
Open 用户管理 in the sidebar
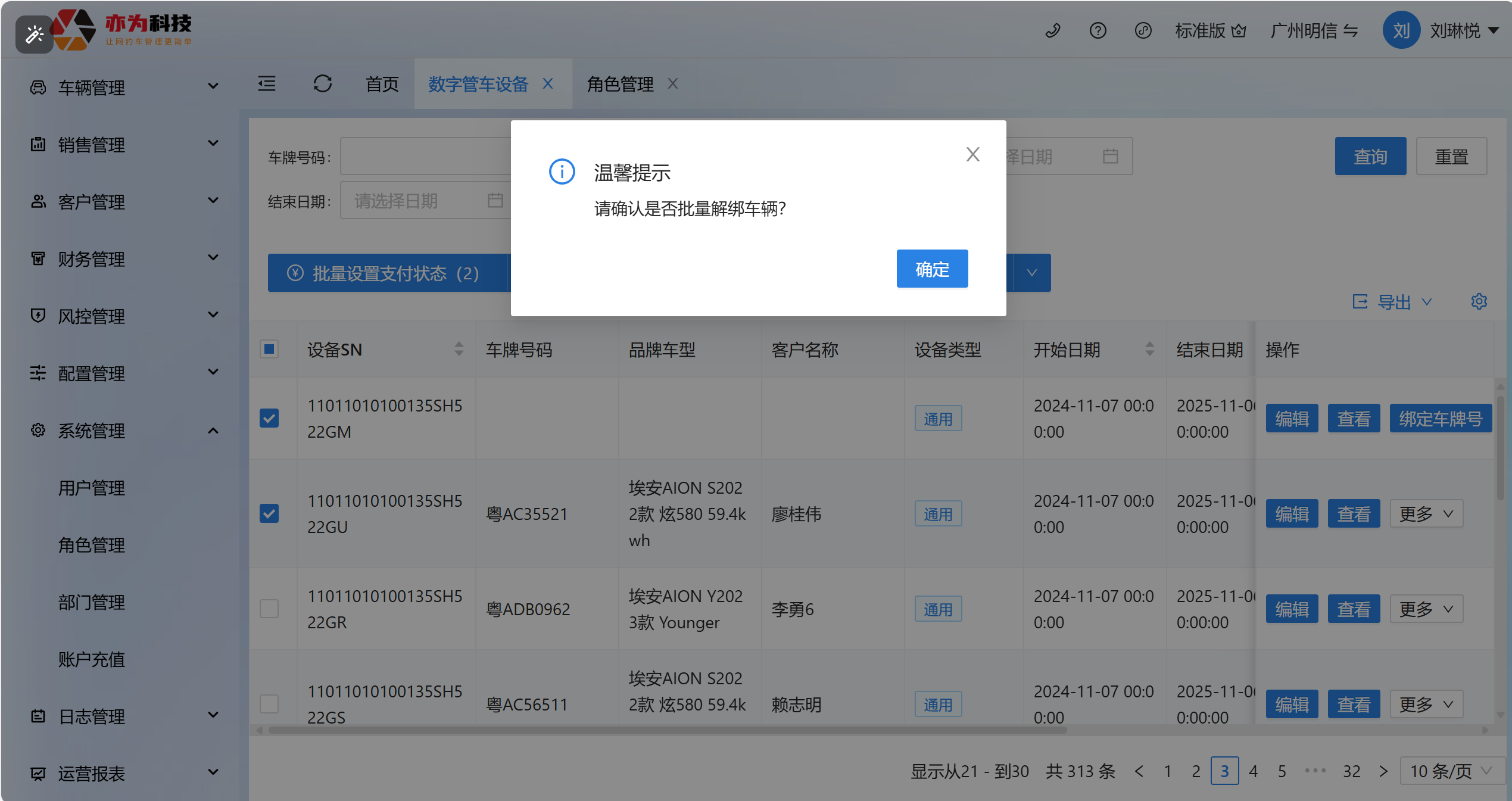(x=92, y=488)
